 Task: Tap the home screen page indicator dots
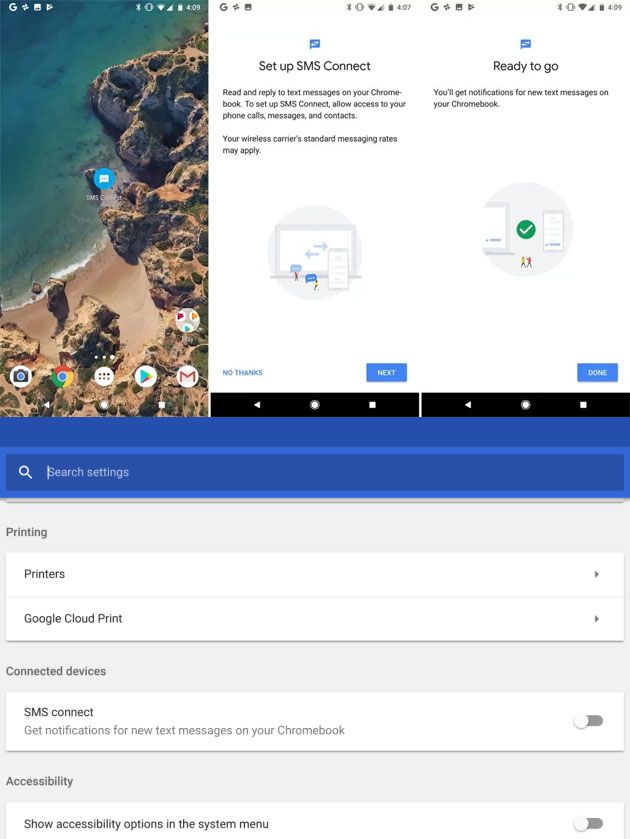pyautogui.click(x=104, y=357)
